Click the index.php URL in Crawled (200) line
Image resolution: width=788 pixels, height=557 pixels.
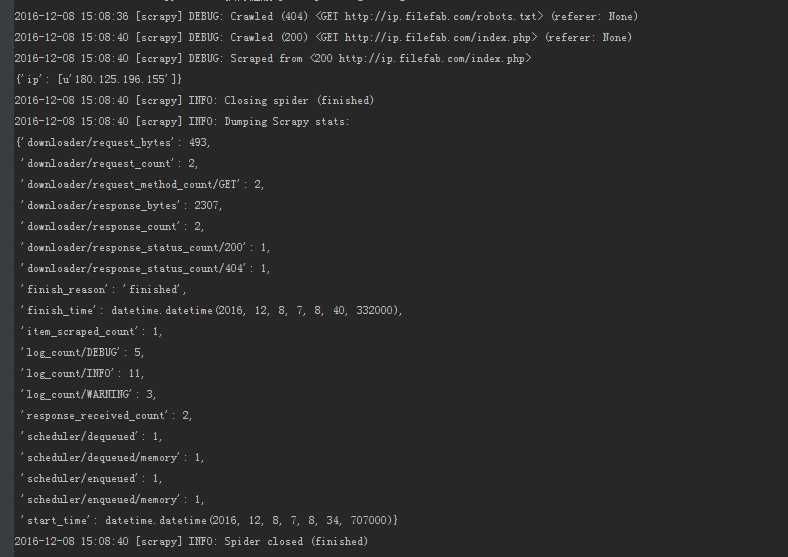click(x=437, y=38)
